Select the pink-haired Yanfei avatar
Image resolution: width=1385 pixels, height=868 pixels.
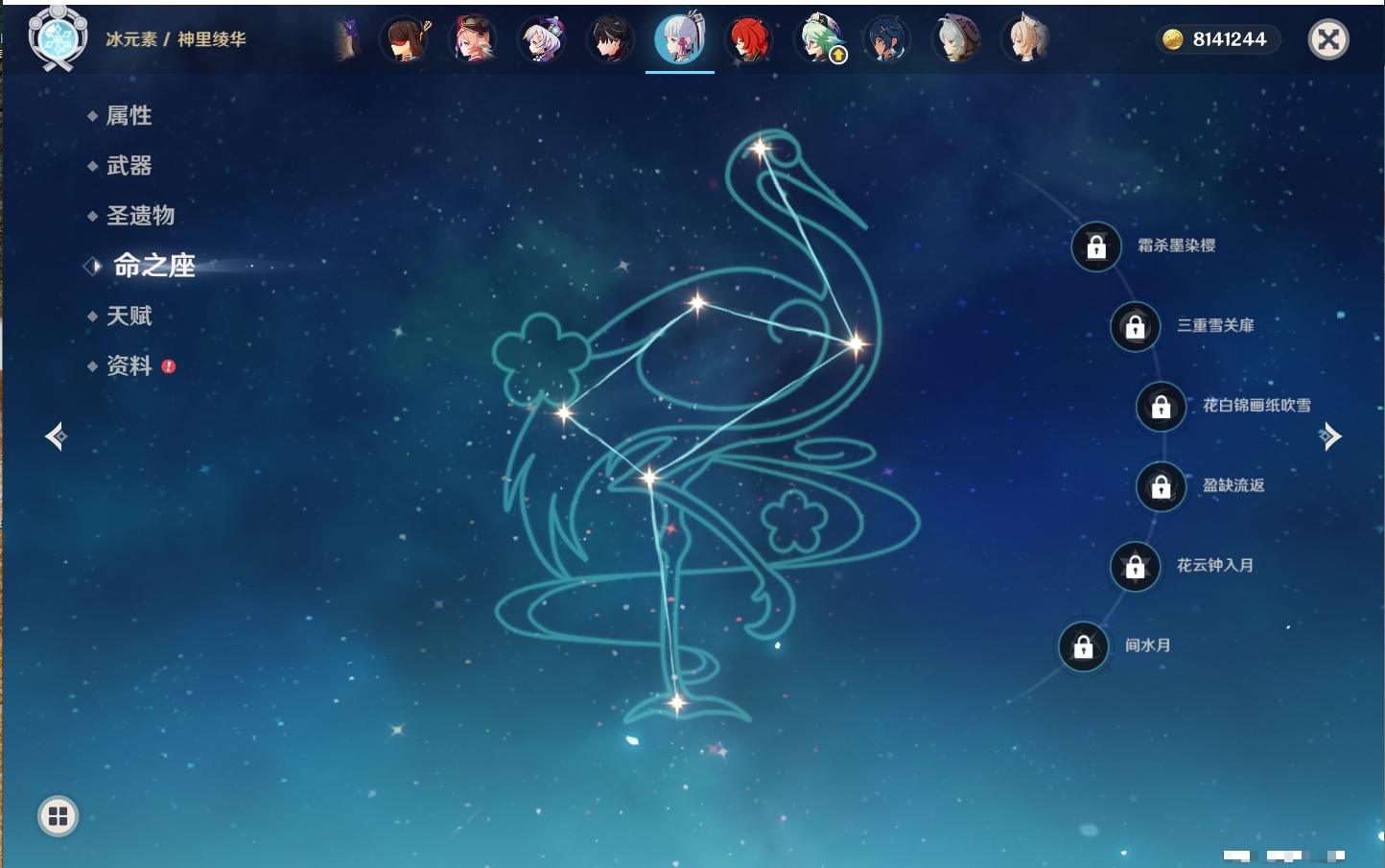(474, 40)
